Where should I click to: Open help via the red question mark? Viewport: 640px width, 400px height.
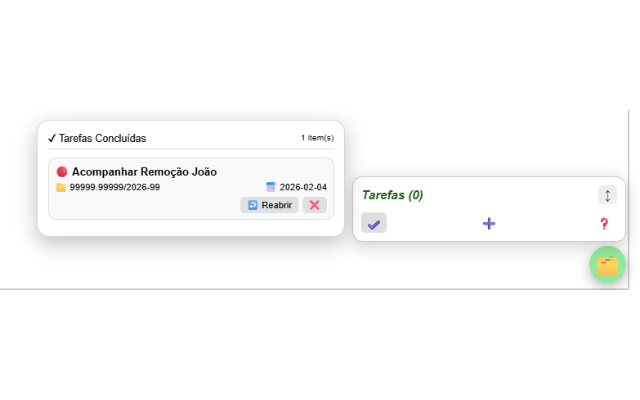point(604,224)
